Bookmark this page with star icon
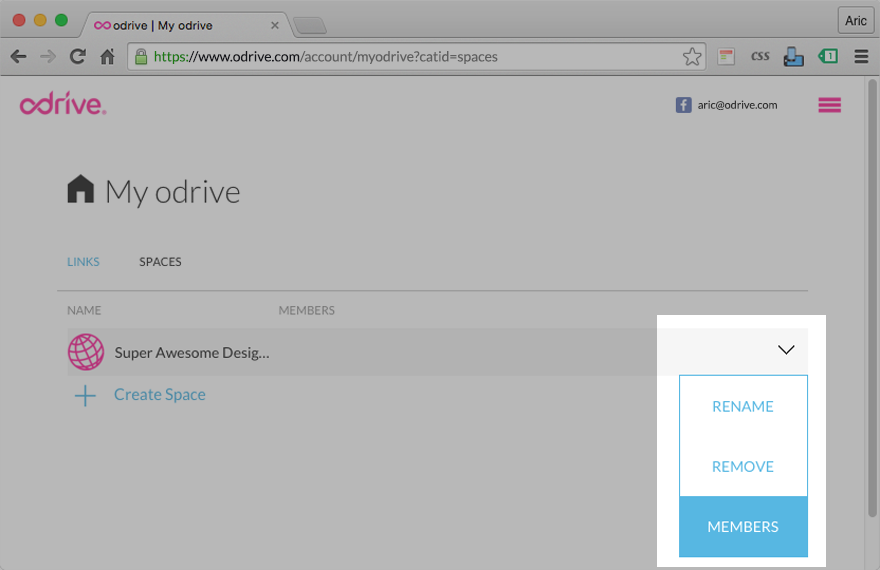Screen dimensions: 880x570 click(691, 57)
